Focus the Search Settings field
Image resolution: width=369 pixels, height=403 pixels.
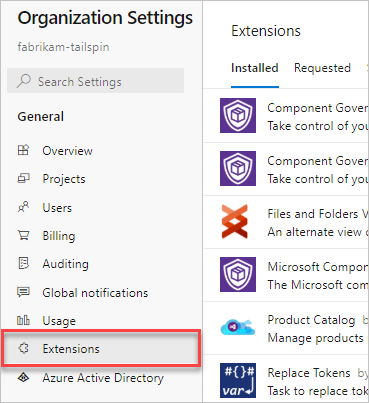pos(95,81)
